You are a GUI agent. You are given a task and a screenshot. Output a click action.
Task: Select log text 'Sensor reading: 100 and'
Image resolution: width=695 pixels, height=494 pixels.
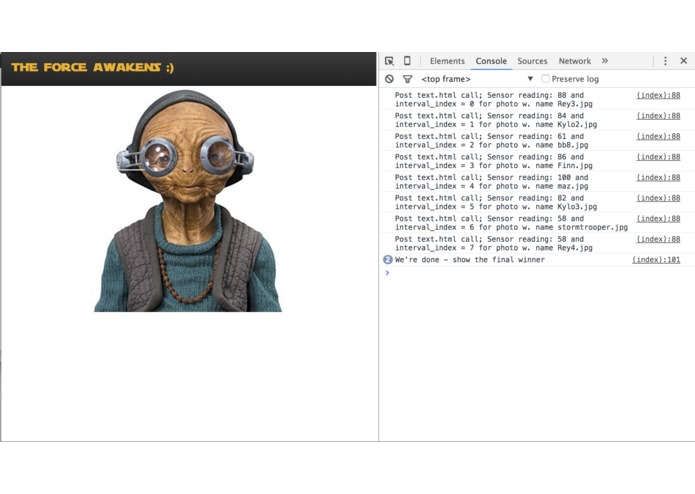(538, 177)
